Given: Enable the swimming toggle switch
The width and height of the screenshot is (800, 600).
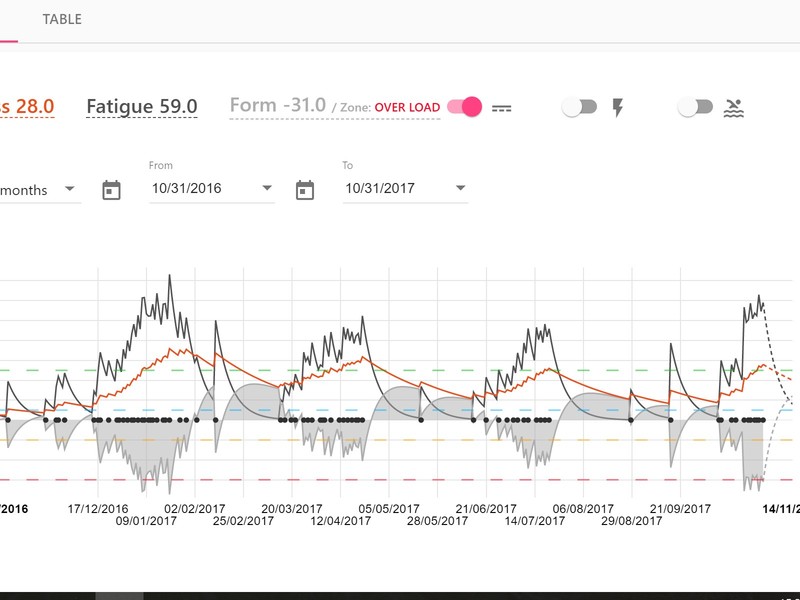Looking at the screenshot, I should (695, 107).
